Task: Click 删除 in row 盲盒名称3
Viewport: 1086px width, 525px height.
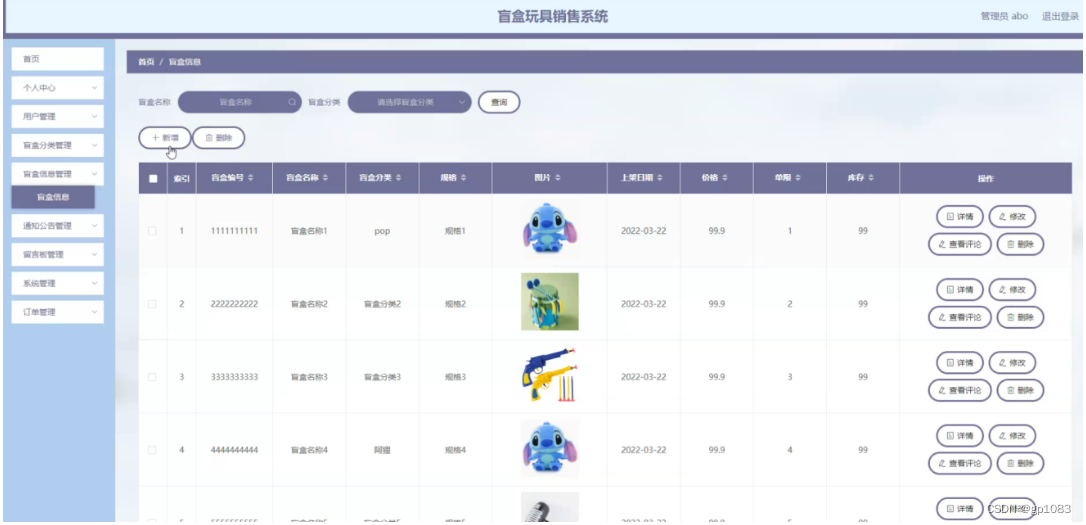Action: pyautogui.click(x=1020, y=390)
